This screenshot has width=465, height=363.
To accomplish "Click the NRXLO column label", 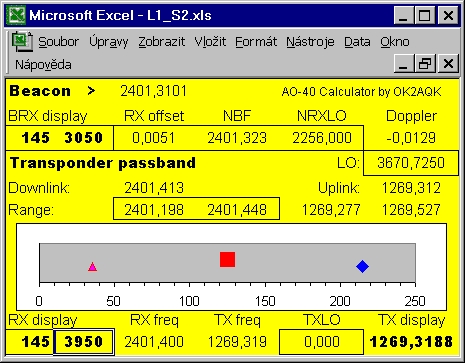I will point(322,116).
